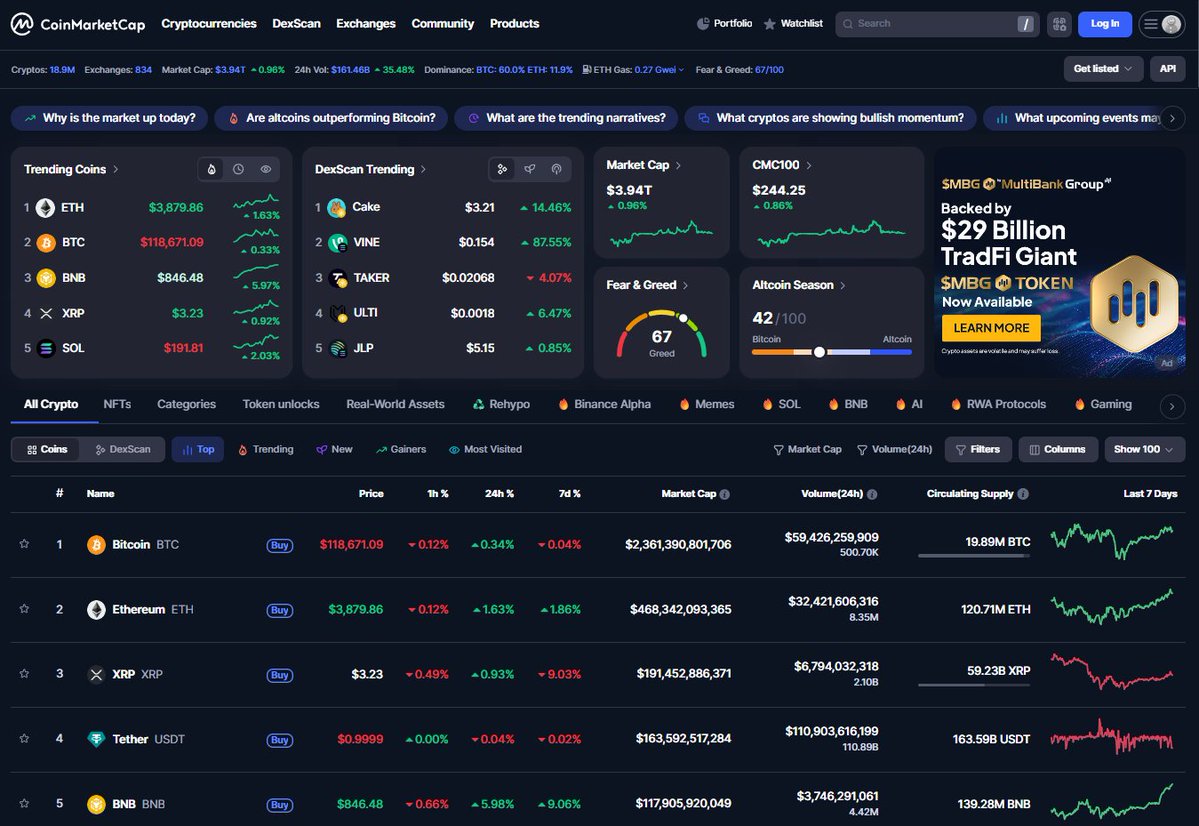Ask 'Why is the market up today?'
Viewport: 1199px width, 826px height.
tap(109, 118)
